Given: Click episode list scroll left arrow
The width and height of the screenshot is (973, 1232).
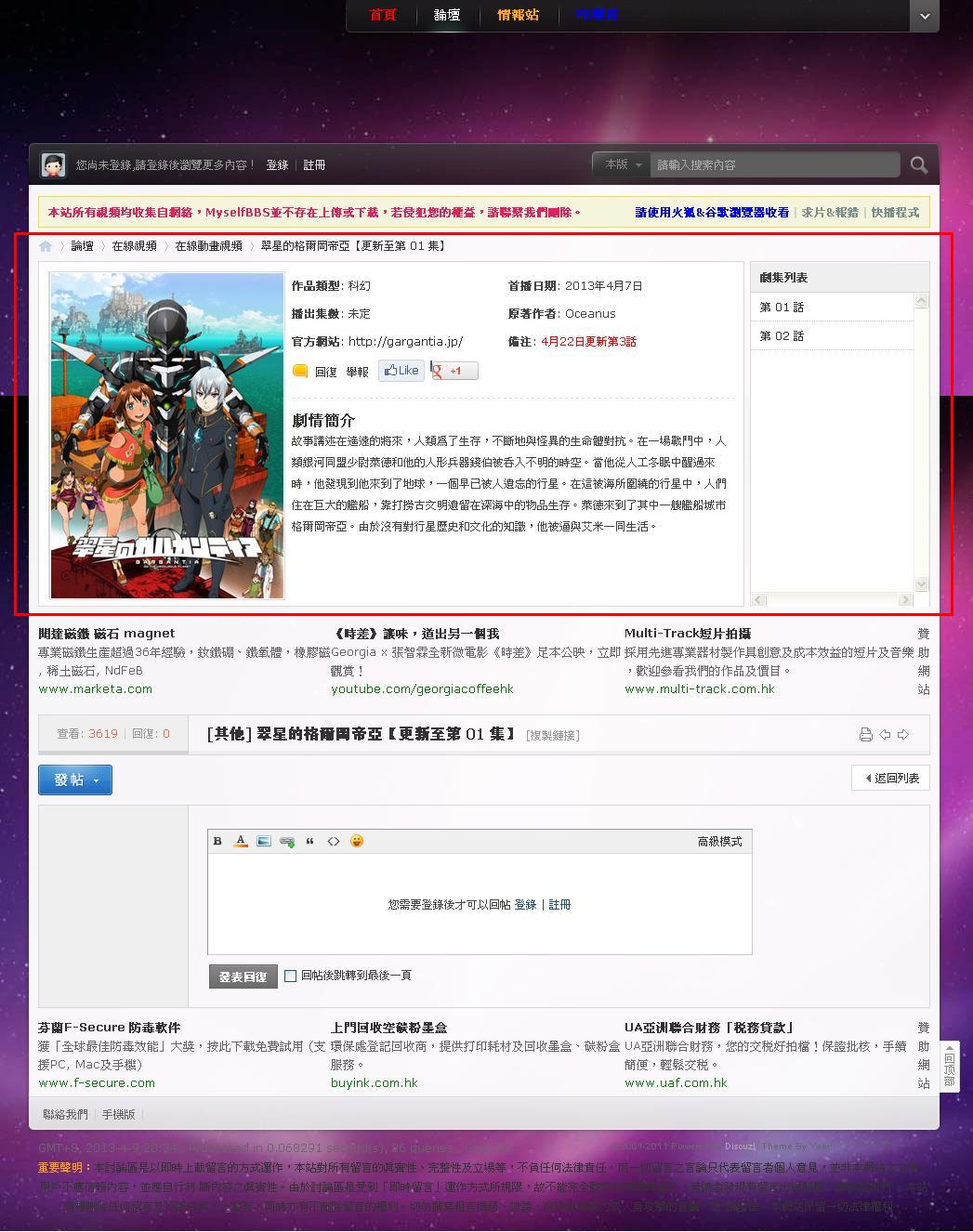Looking at the screenshot, I should (x=758, y=600).
